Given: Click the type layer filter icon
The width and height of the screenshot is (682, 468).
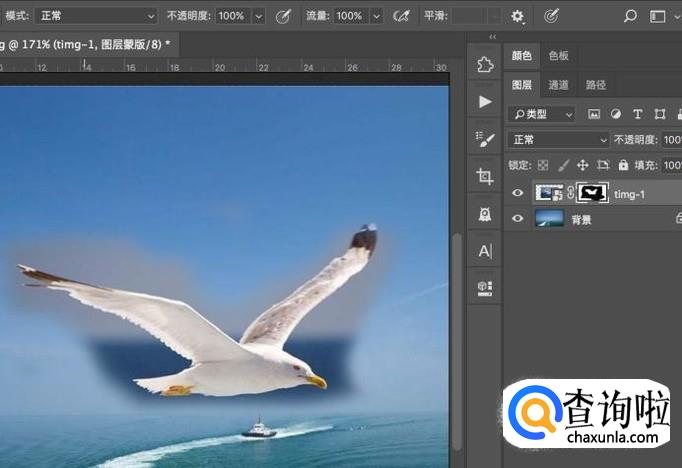Looking at the screenshot, I should [637, 114].
